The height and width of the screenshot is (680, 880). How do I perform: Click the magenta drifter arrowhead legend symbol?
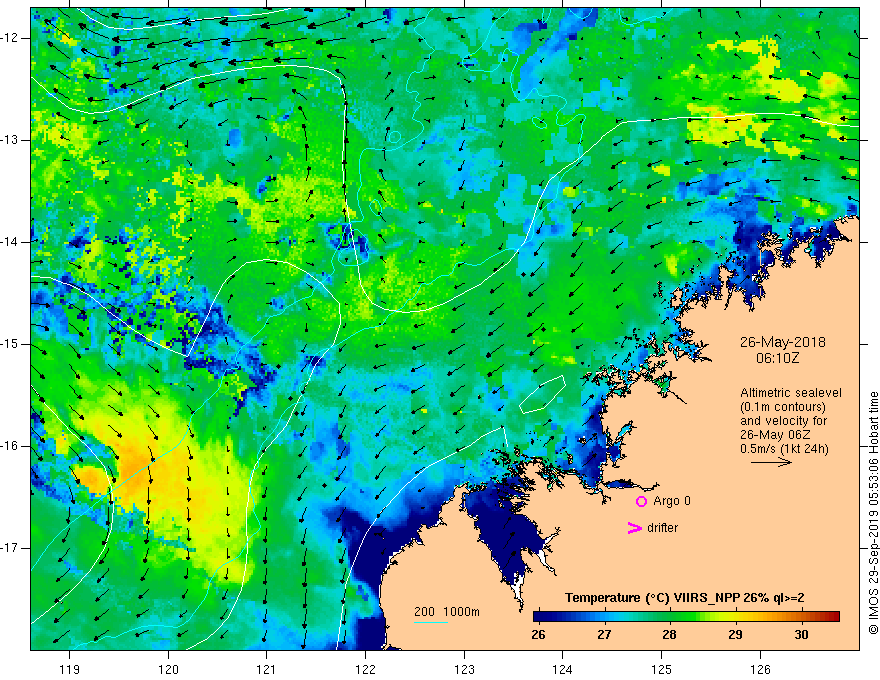(635, 528)
